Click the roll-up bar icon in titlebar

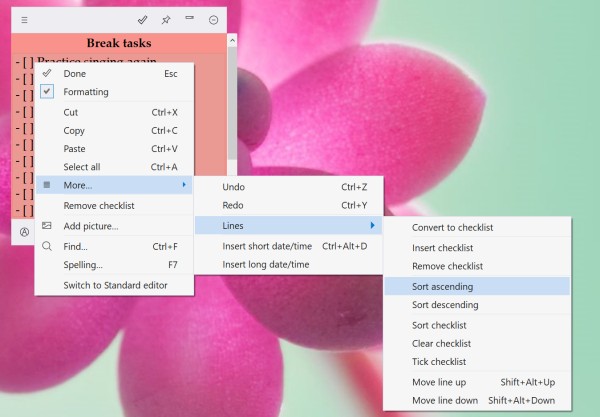[x=189, y=19]
